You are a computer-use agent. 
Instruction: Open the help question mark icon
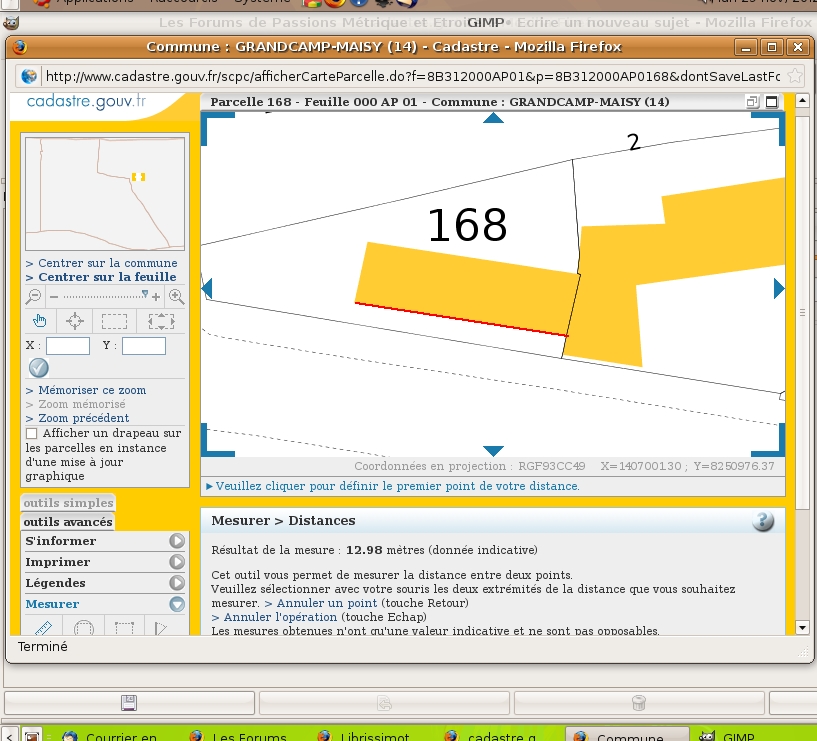coord(763,521)
